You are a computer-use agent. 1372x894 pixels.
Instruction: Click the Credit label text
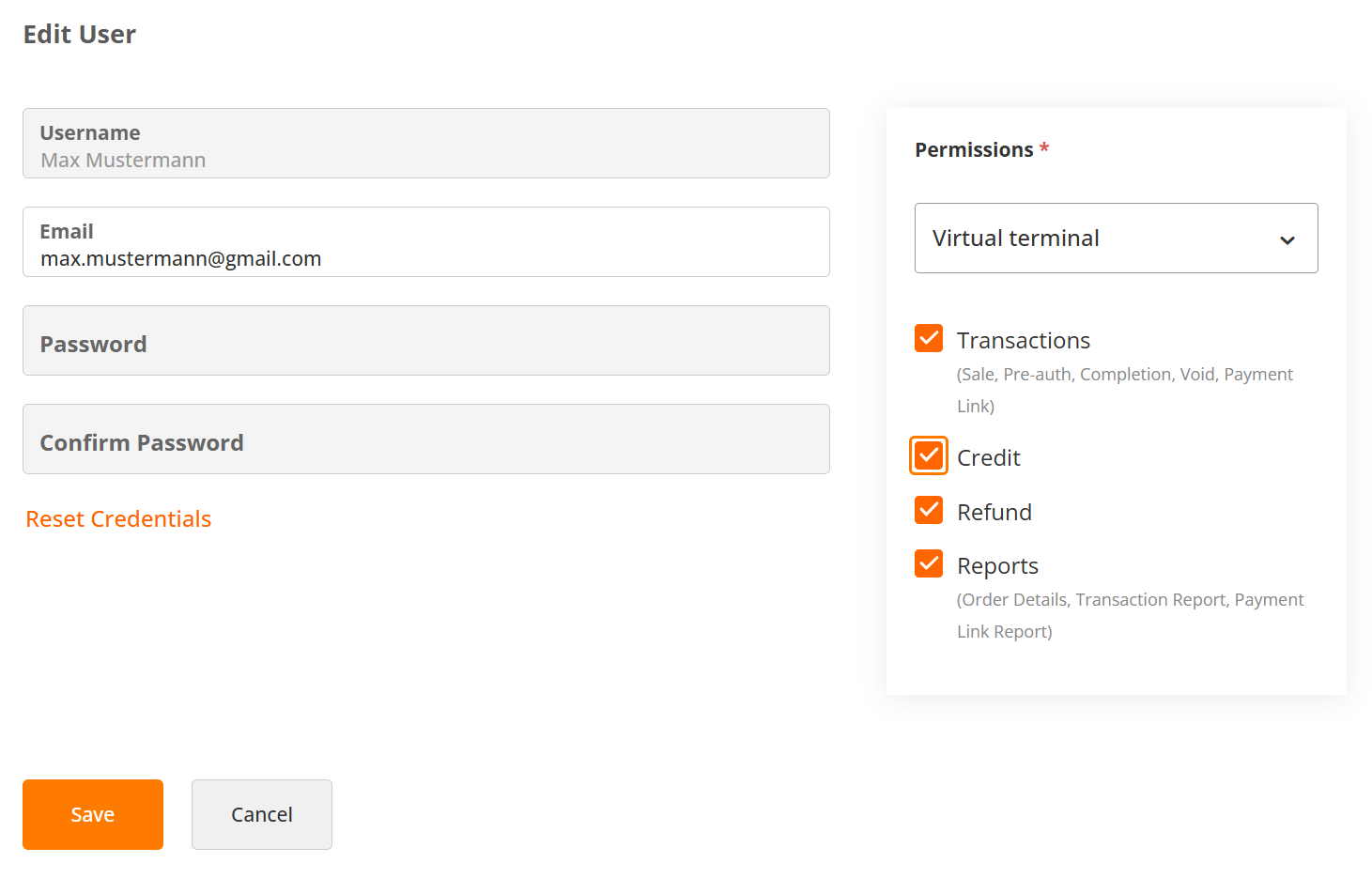tap(988, 458)
